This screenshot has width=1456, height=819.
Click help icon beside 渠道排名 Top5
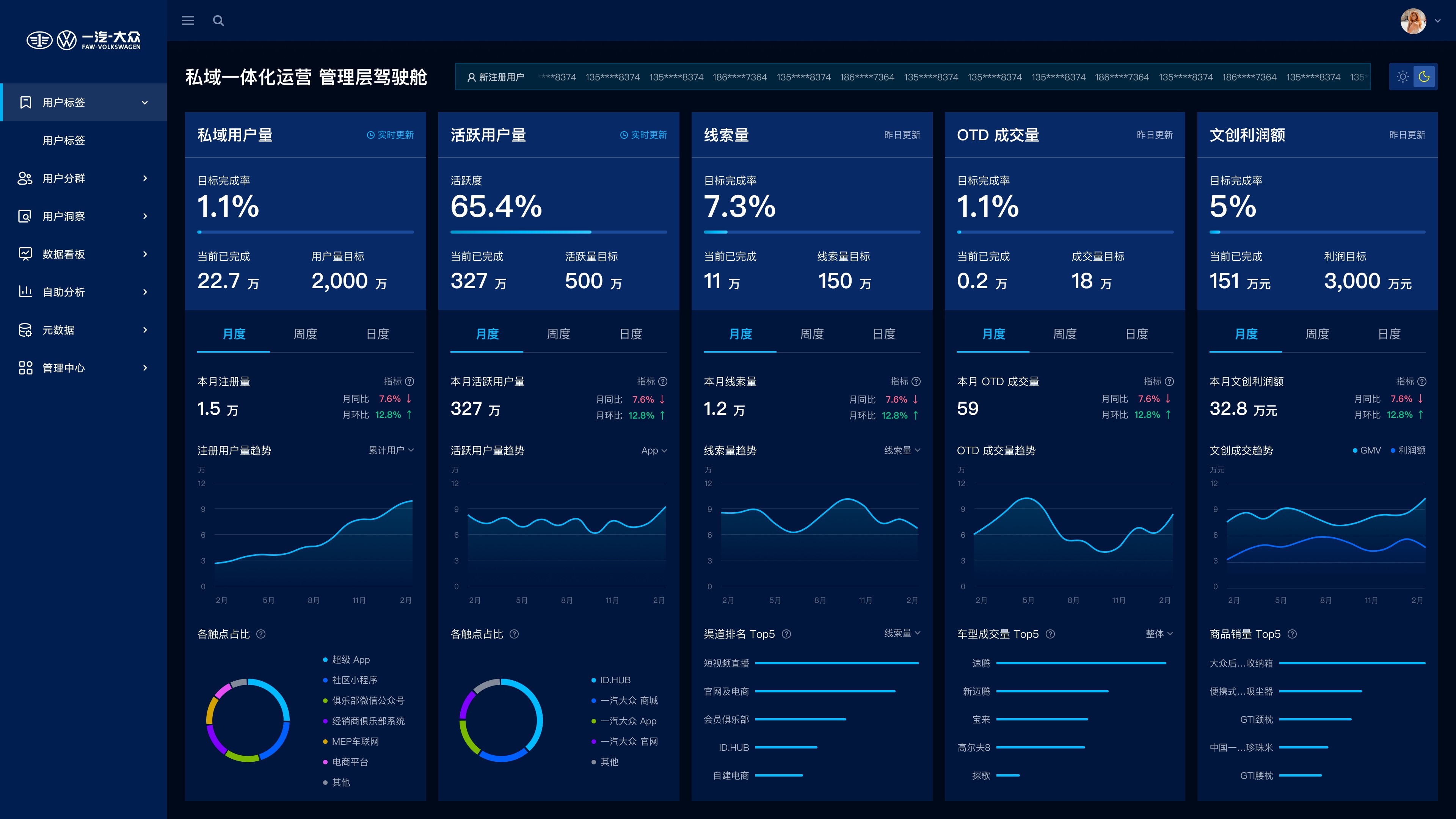coord(786,634)
